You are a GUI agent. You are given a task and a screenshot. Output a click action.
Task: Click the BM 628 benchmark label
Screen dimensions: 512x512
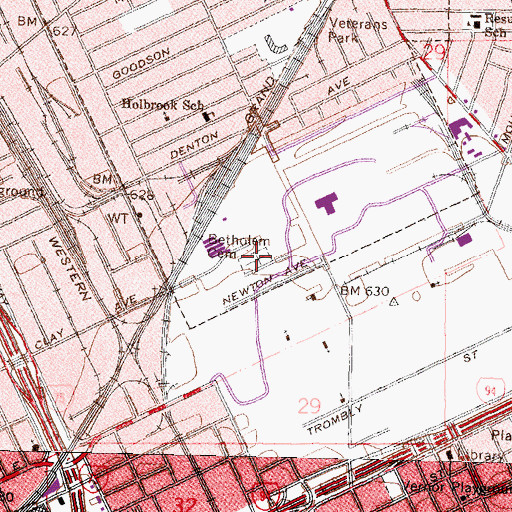coord(123,187)
